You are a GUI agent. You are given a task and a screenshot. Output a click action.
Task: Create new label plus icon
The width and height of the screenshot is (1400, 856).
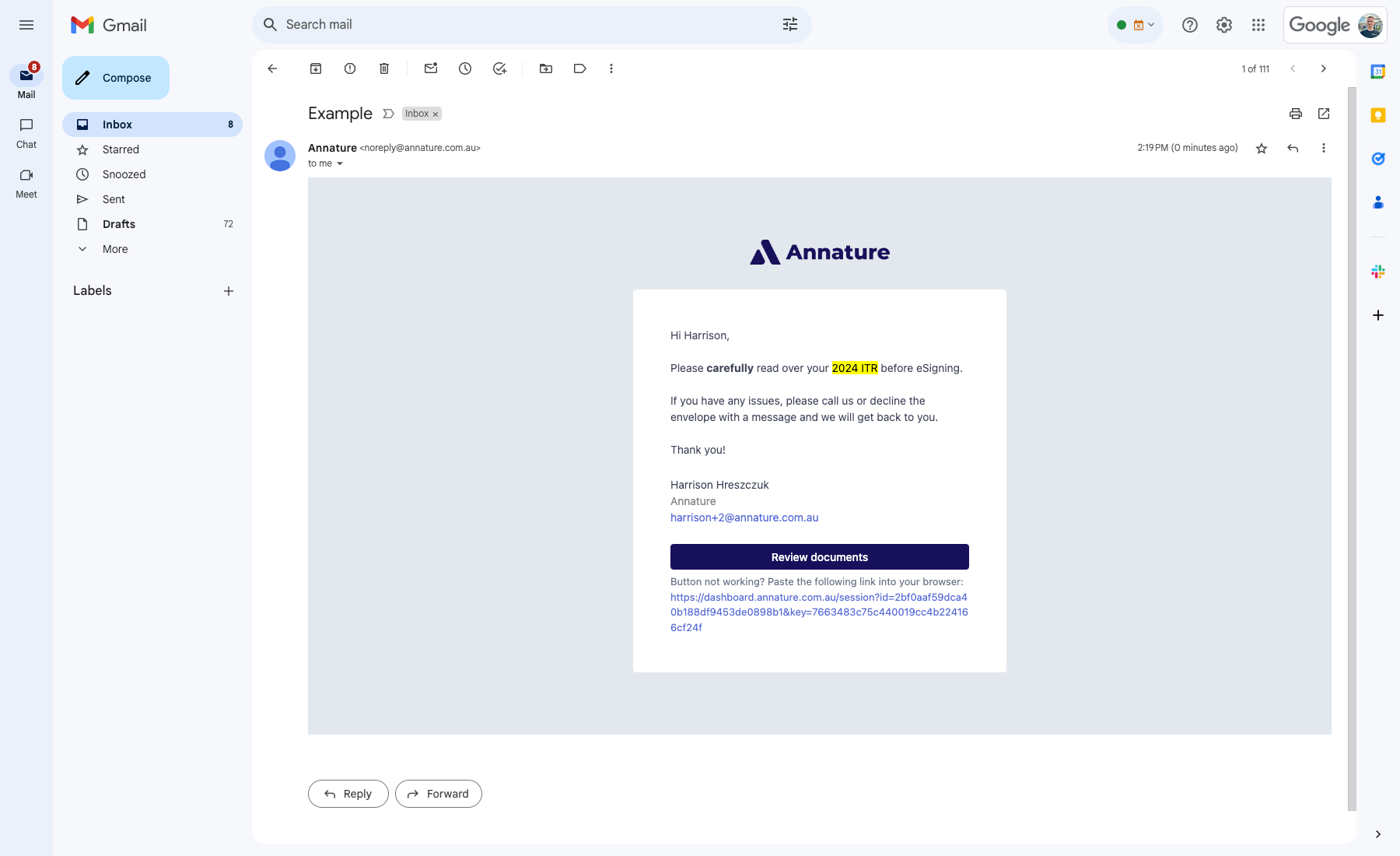tap(229, 291)
